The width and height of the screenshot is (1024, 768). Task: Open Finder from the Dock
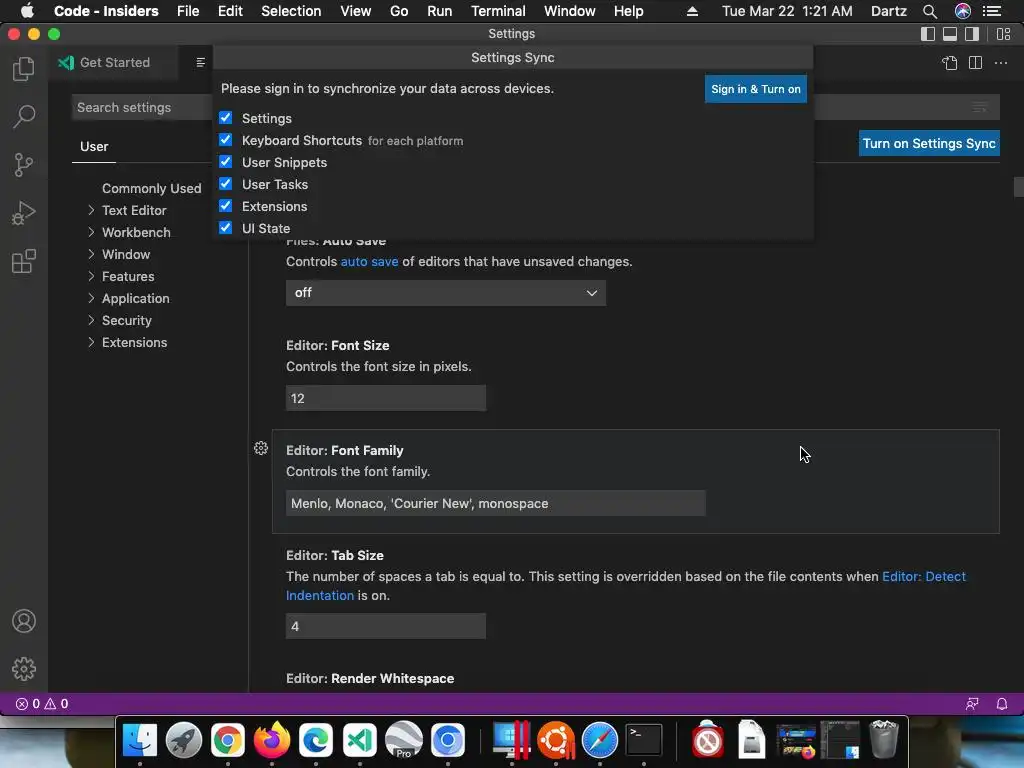[x=140, y=740]
